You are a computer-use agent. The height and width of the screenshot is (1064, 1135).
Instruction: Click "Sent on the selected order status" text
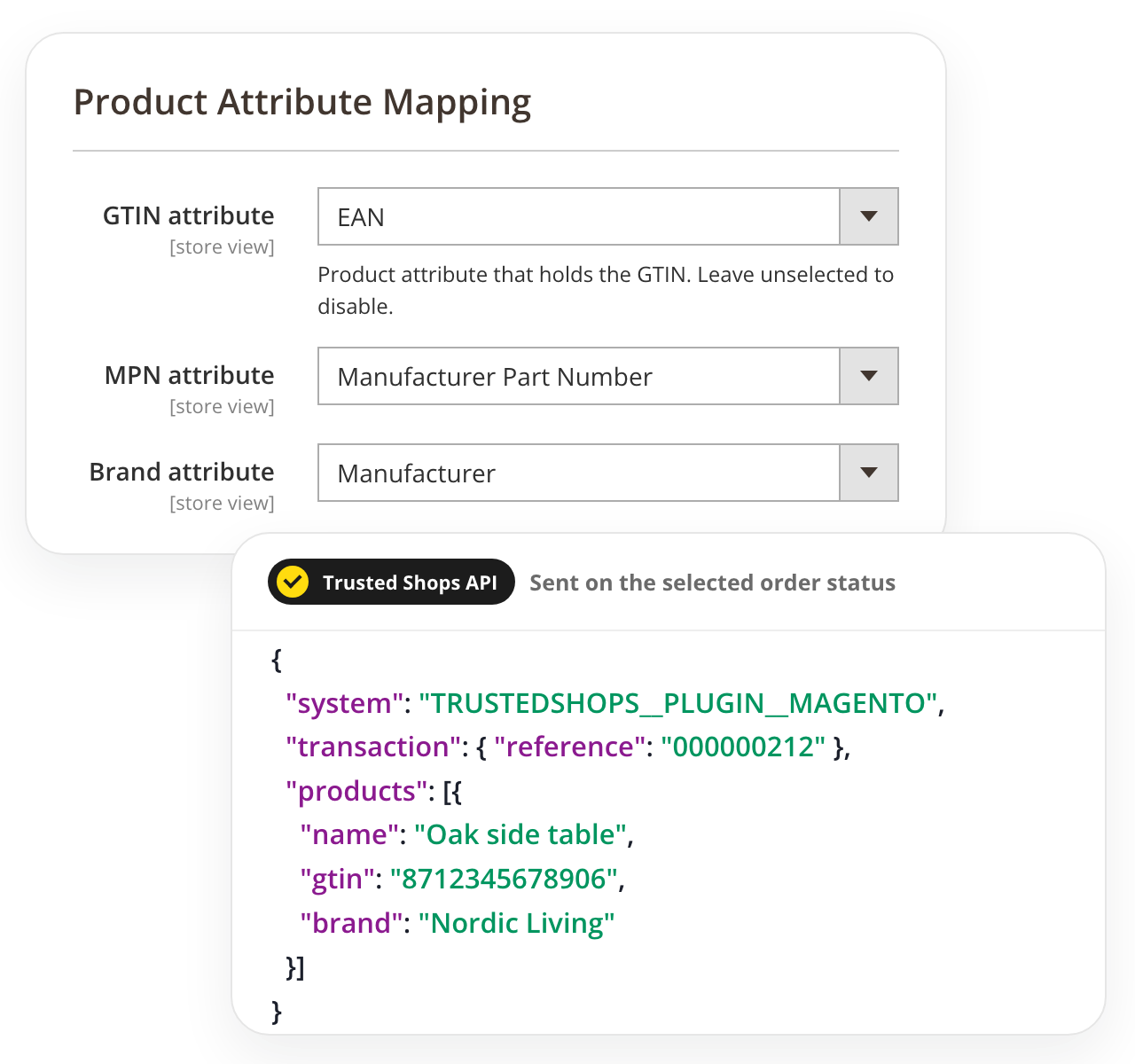pos(712,583)
